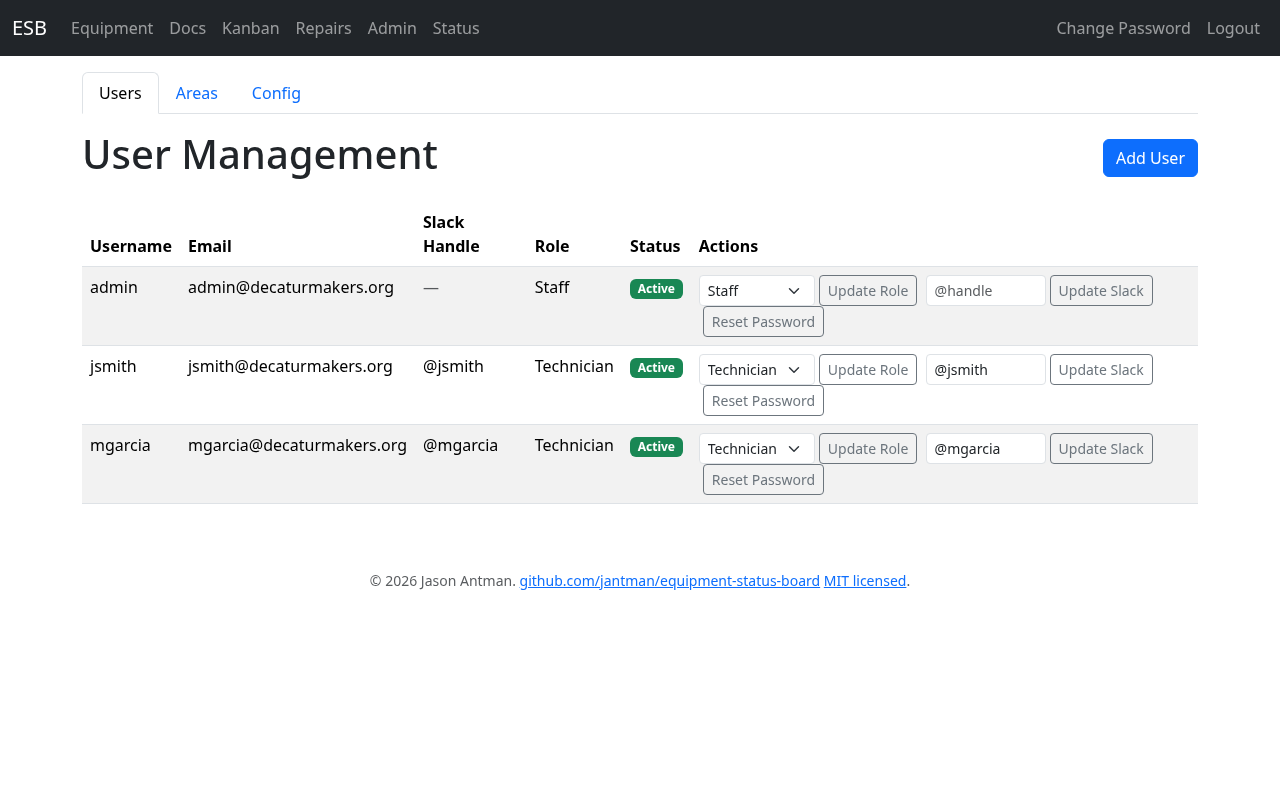The width and height of the screenshot is (1280, 800).
Task: Open the Kanban page
Action: (x=251, y=28)
